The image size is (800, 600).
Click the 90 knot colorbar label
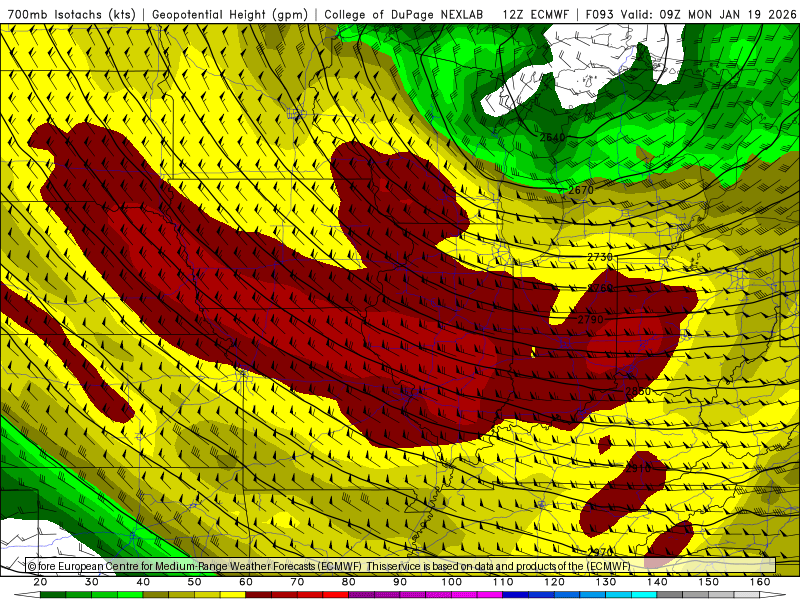pos(400,582)
